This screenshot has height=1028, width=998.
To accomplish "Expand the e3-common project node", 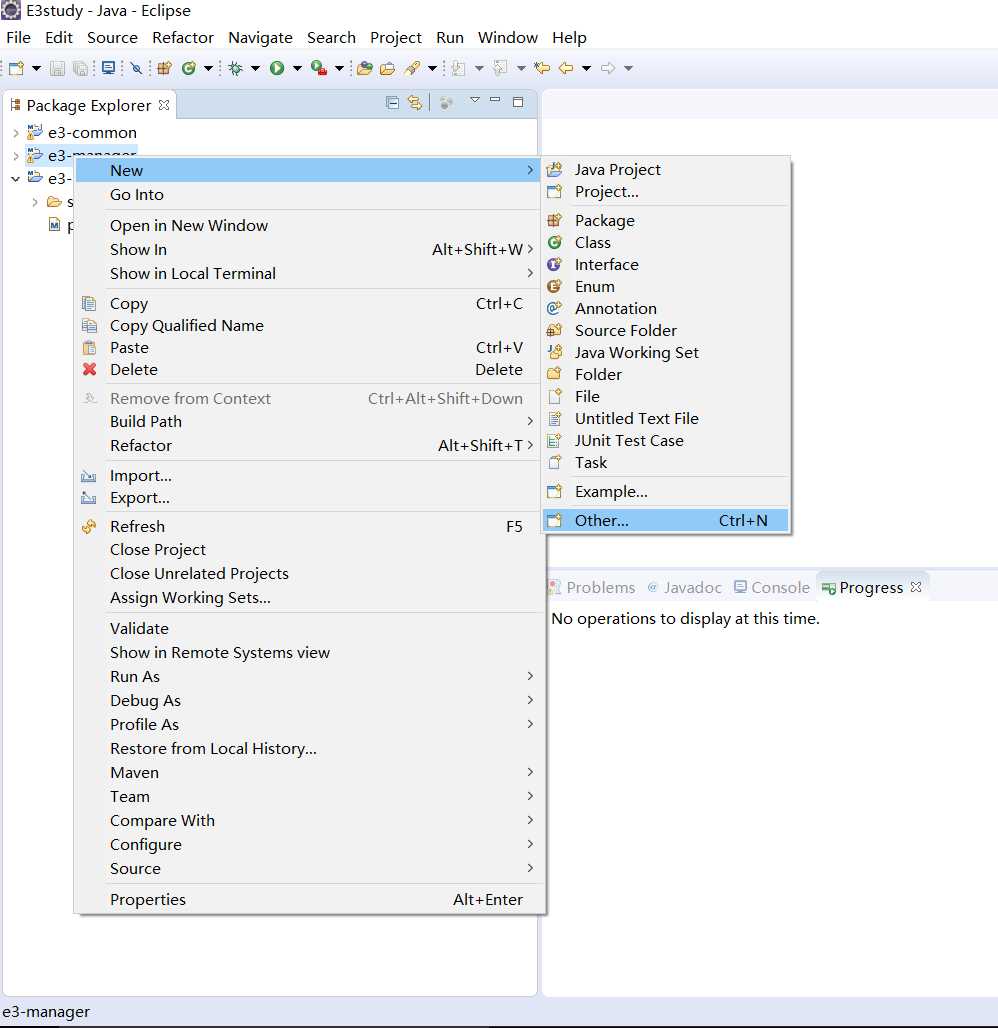I will pos(16,133).
